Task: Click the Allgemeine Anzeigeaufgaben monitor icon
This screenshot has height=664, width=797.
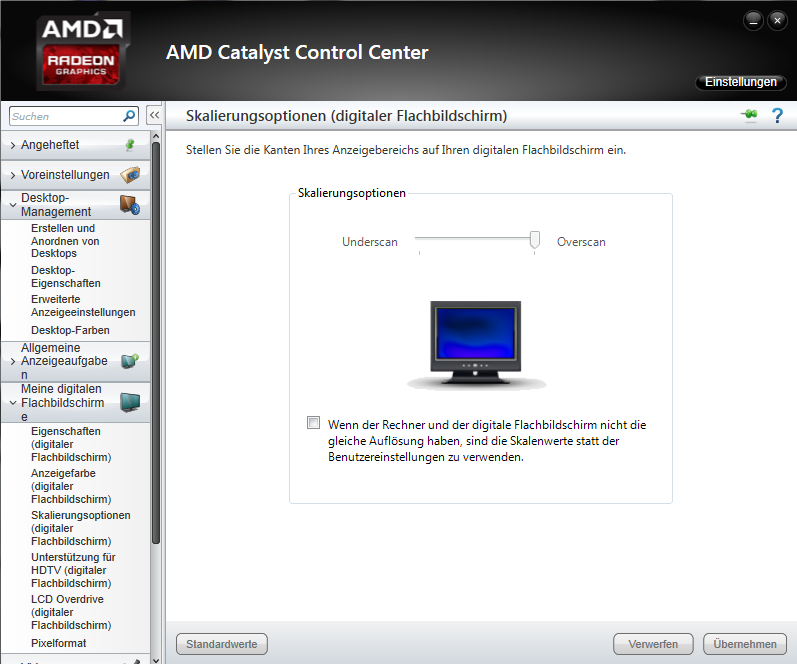Action: pos(130,361)
